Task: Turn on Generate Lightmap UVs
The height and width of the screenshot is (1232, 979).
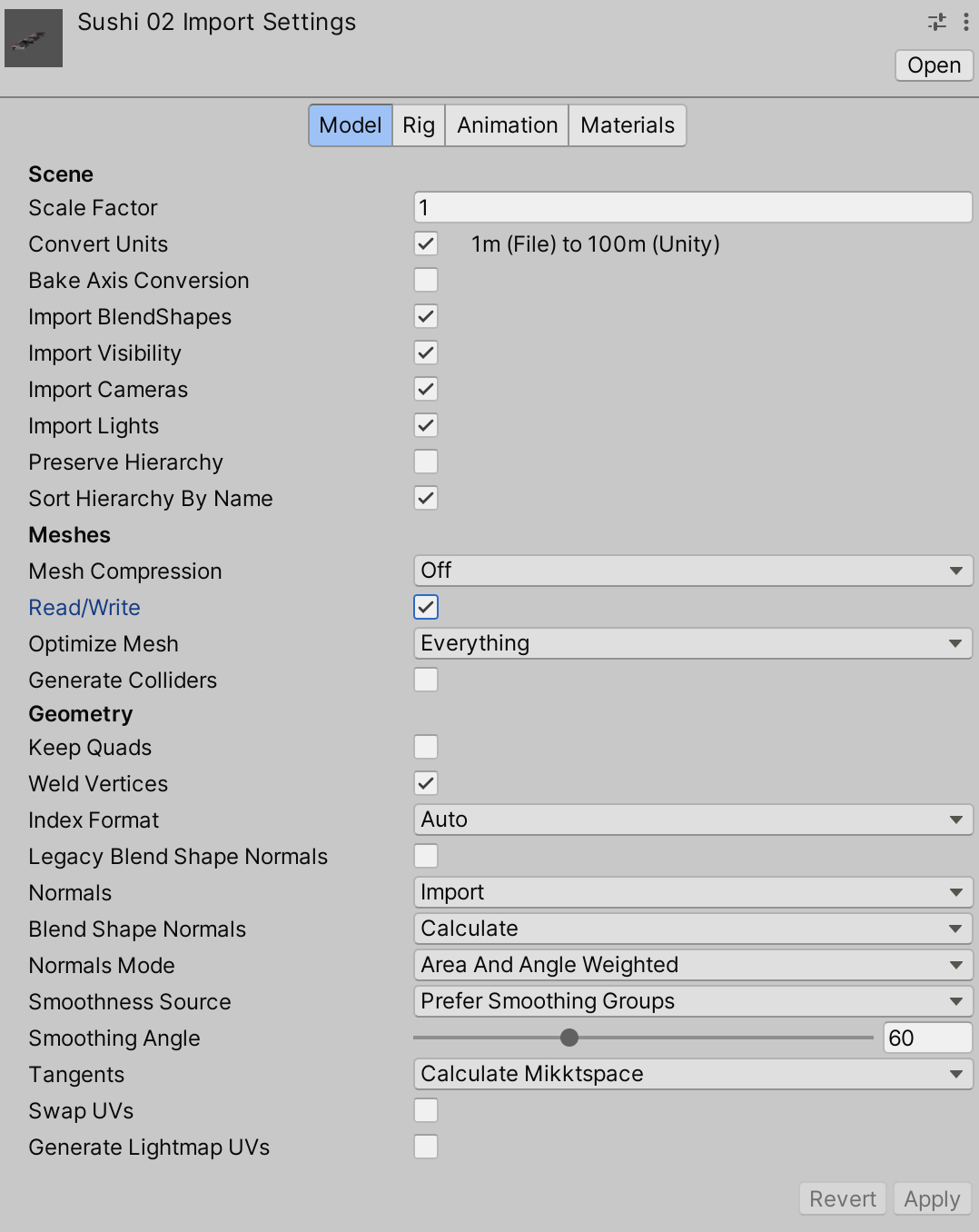Action: [x=425, y=1147]
